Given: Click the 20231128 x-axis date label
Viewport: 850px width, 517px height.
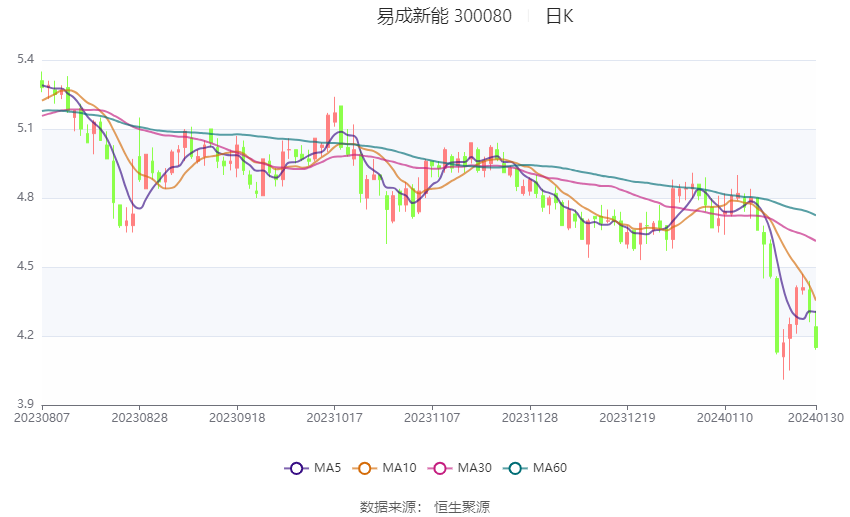Looking at the screenshot, I should (x=530, y=418).
